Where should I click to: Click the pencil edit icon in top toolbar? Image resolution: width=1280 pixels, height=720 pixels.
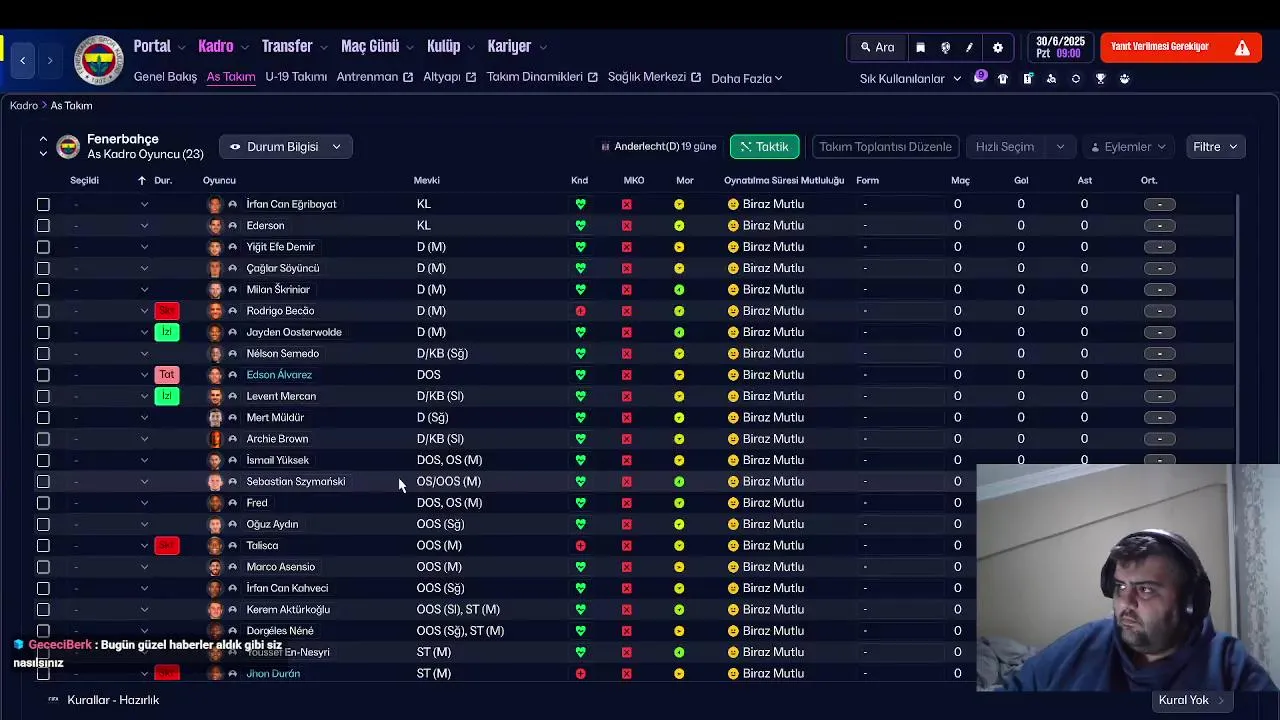(x=970, y=47)
